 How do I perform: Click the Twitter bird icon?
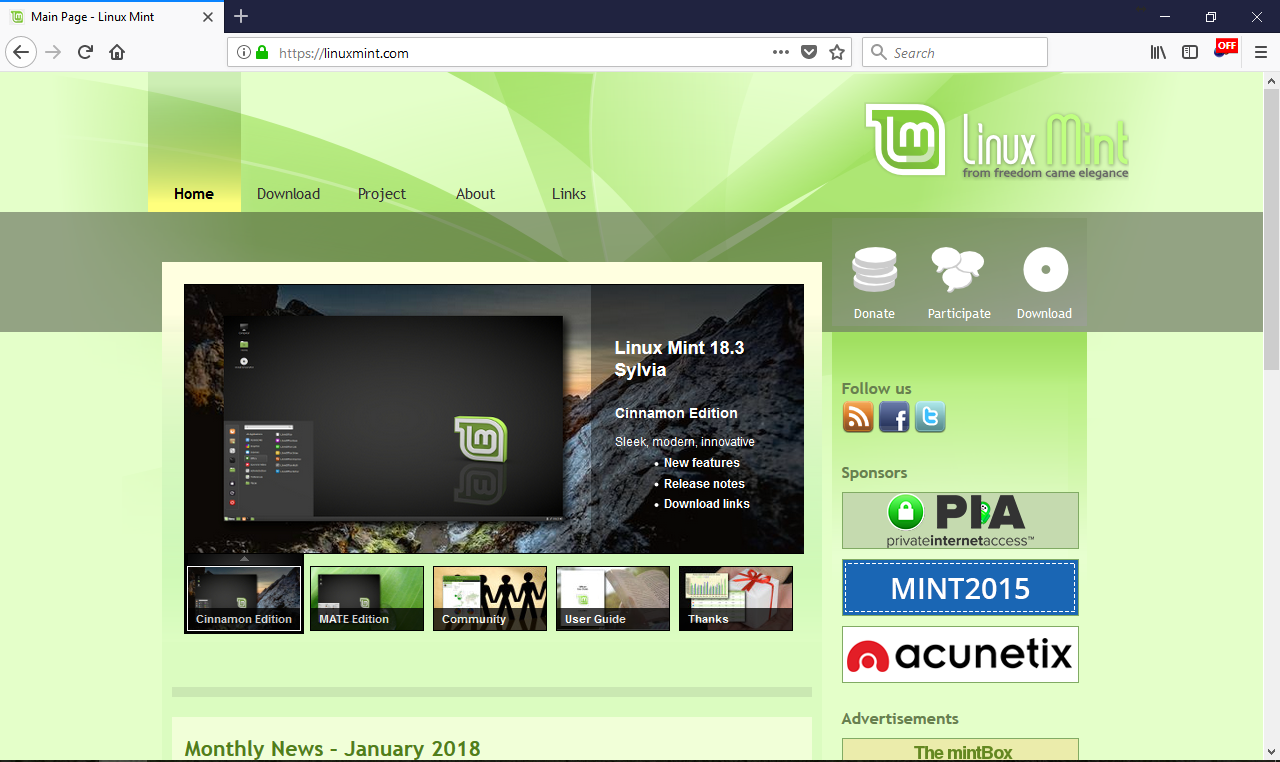(930, 417)
